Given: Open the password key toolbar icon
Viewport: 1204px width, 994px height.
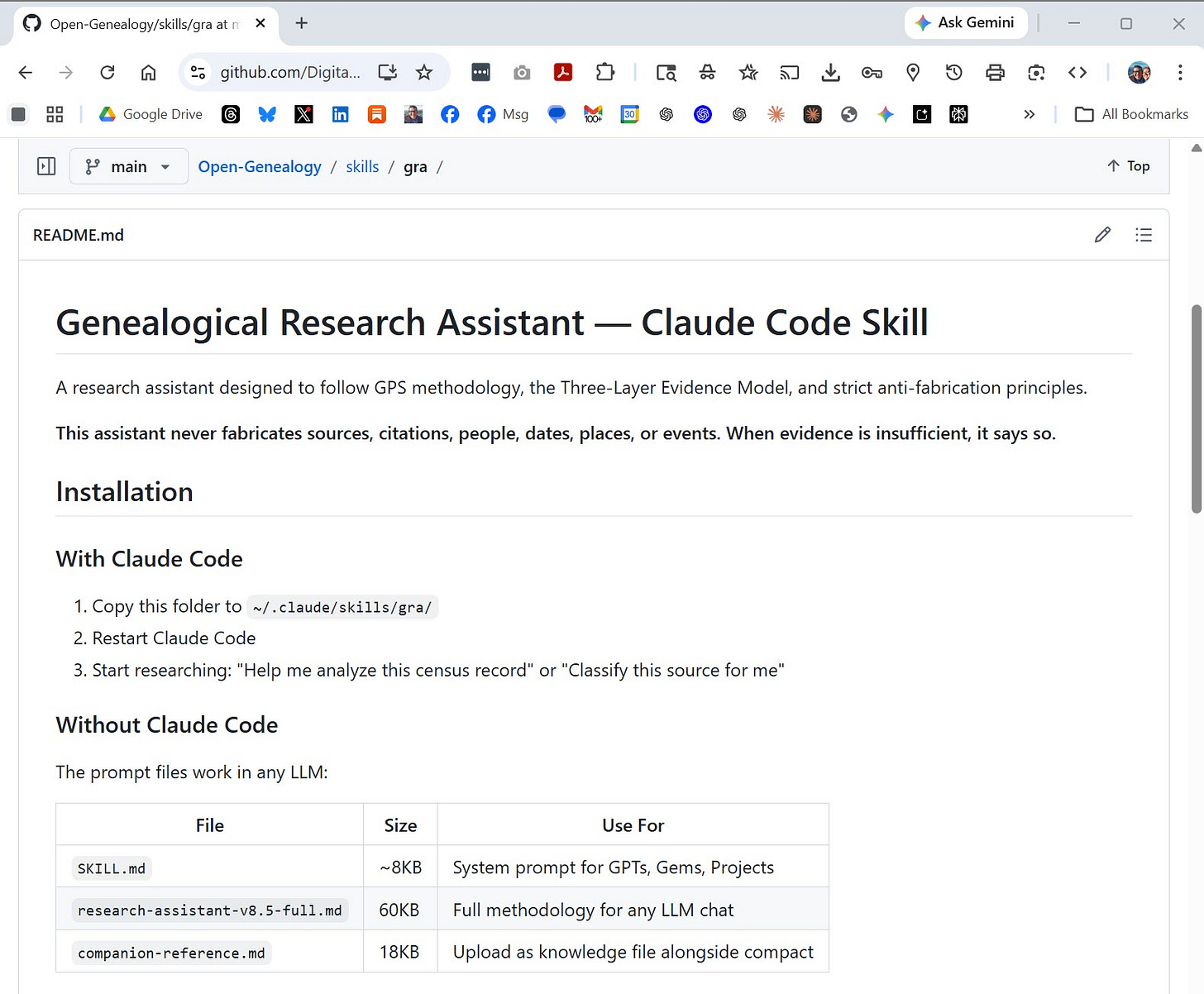Looking at the screenshot, I should 872,73.
